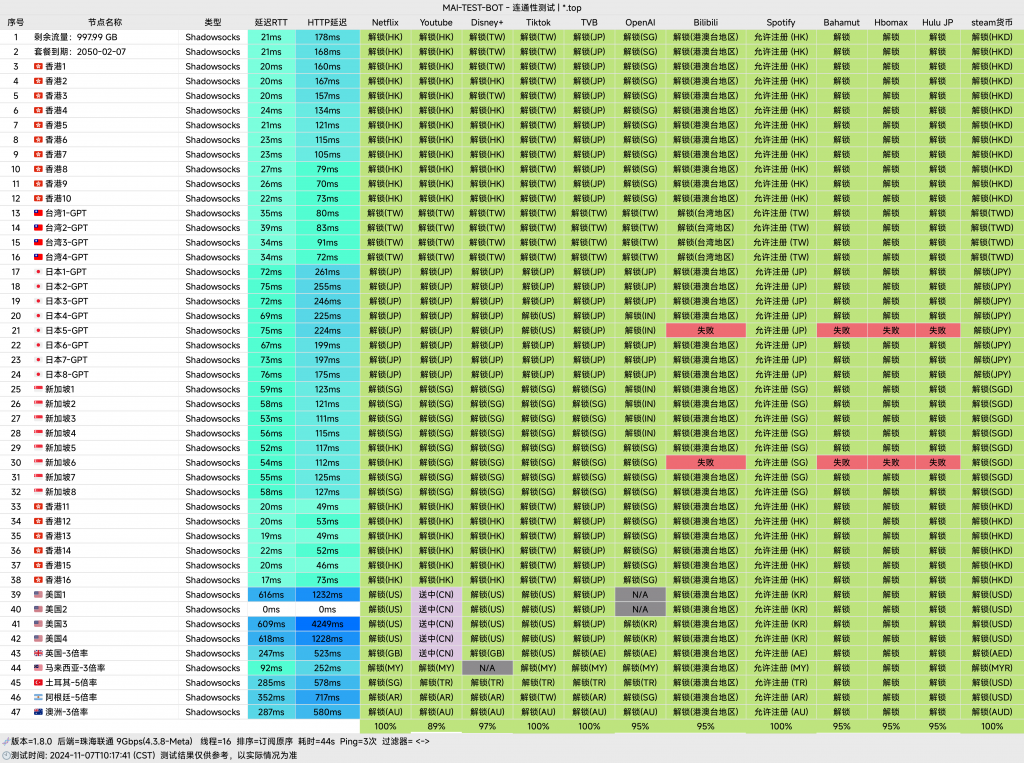
Task: Click 耗时=44s in the status bar
Action: click(x=317, y=741)
